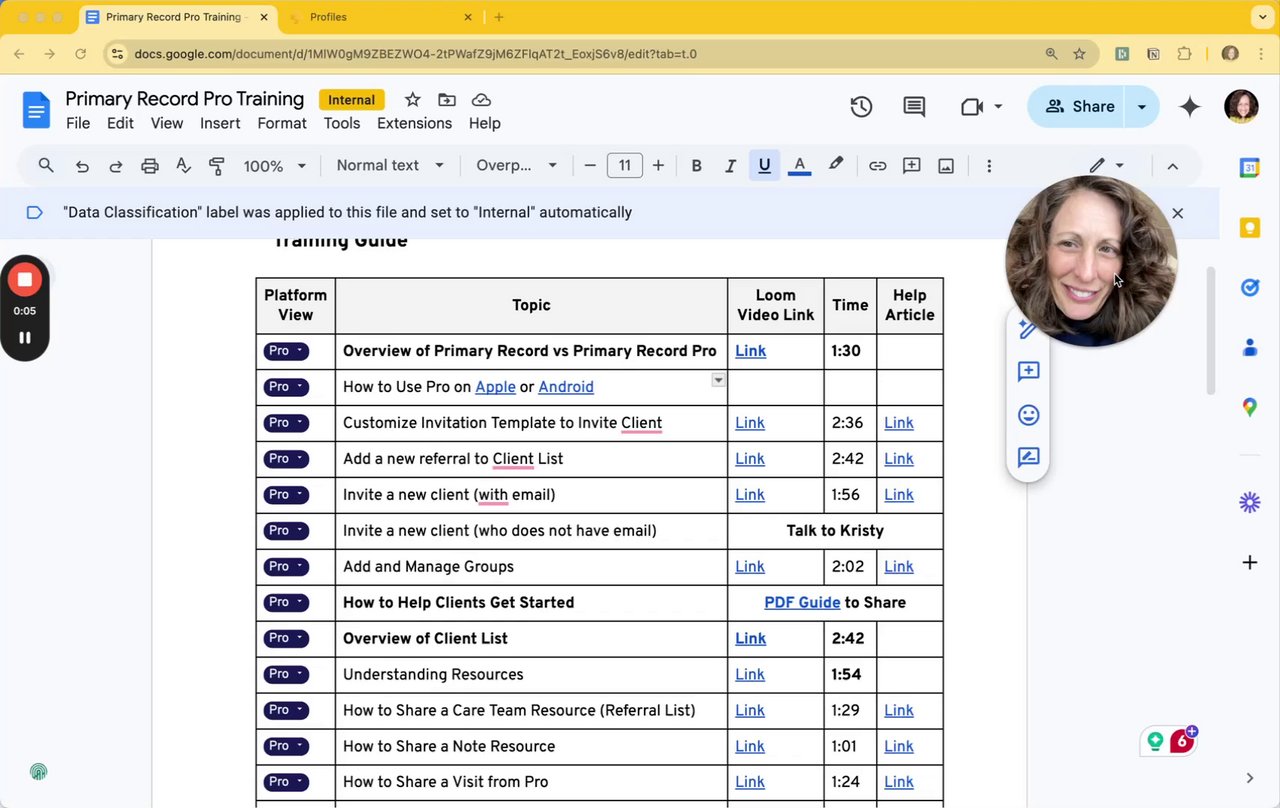Open the Insert menu
The width and height of the screenshot is (1280, 808).
(x=220, y=123)
